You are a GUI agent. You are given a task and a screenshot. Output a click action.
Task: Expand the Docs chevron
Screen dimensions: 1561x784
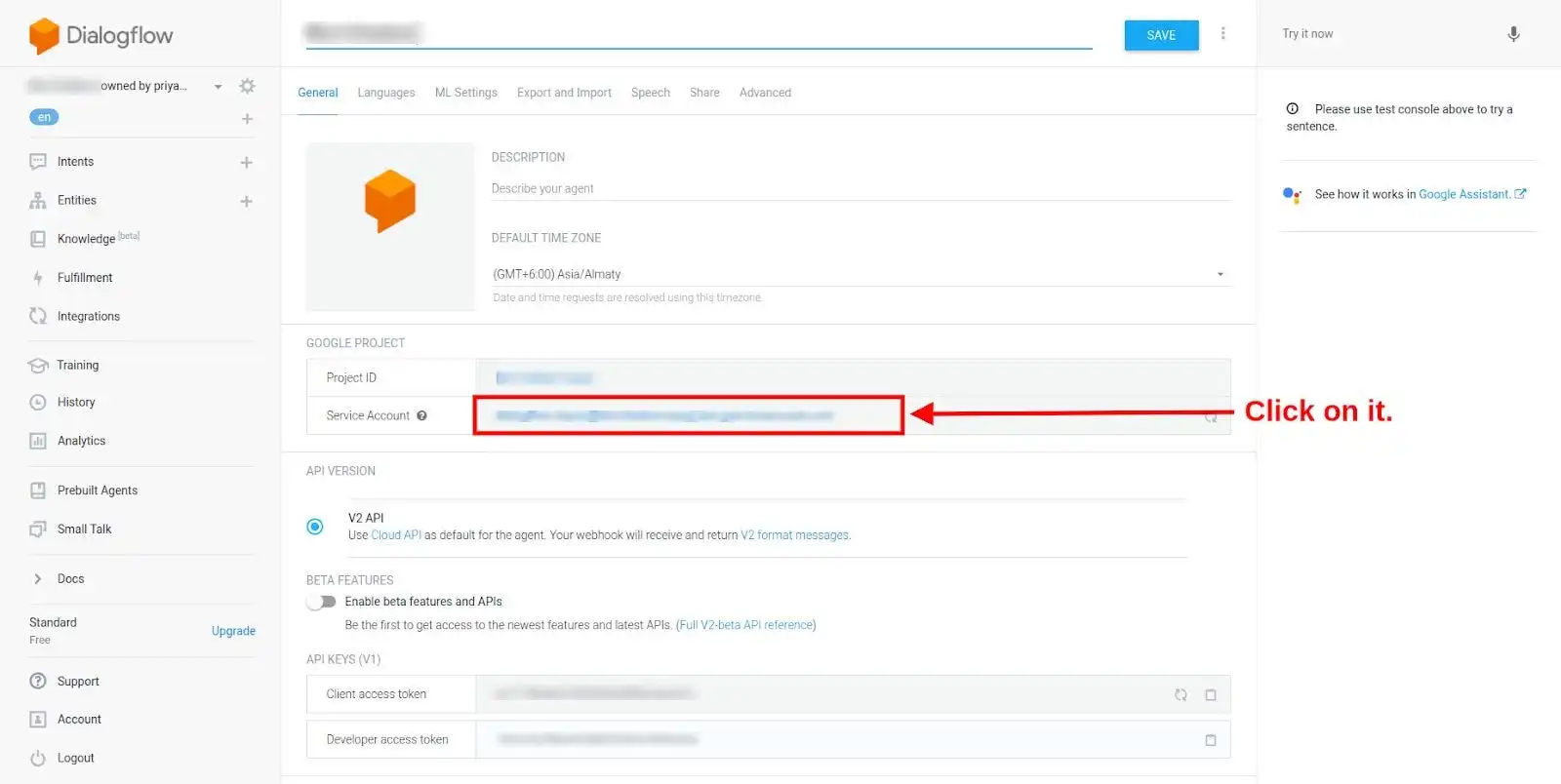point(38,579)
